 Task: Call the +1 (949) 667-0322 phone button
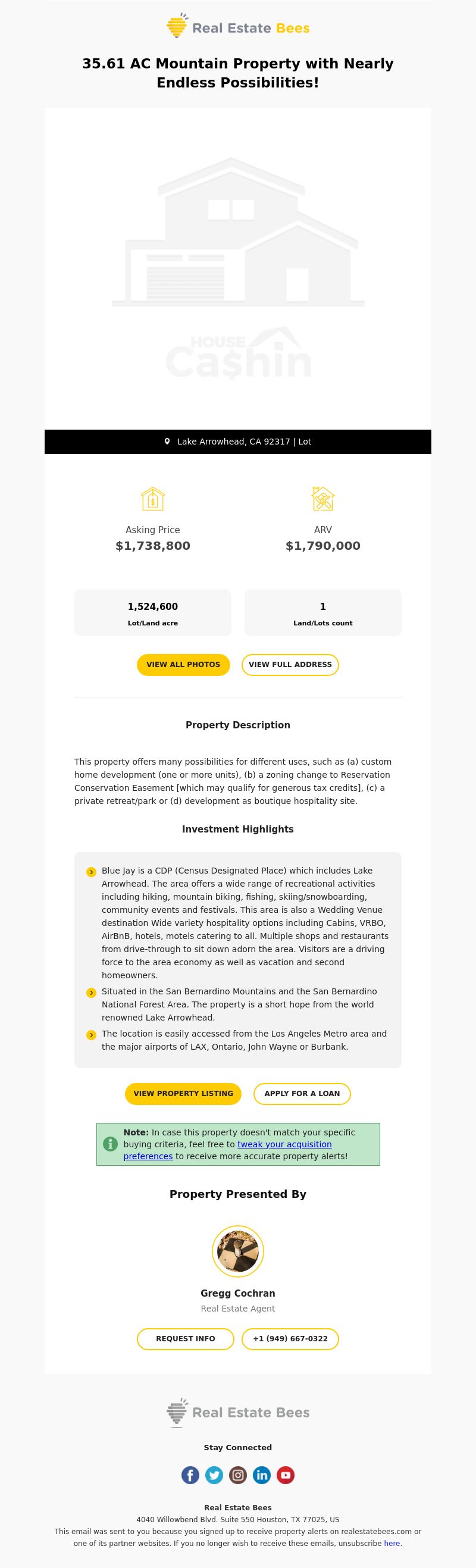coord(290,1339)
